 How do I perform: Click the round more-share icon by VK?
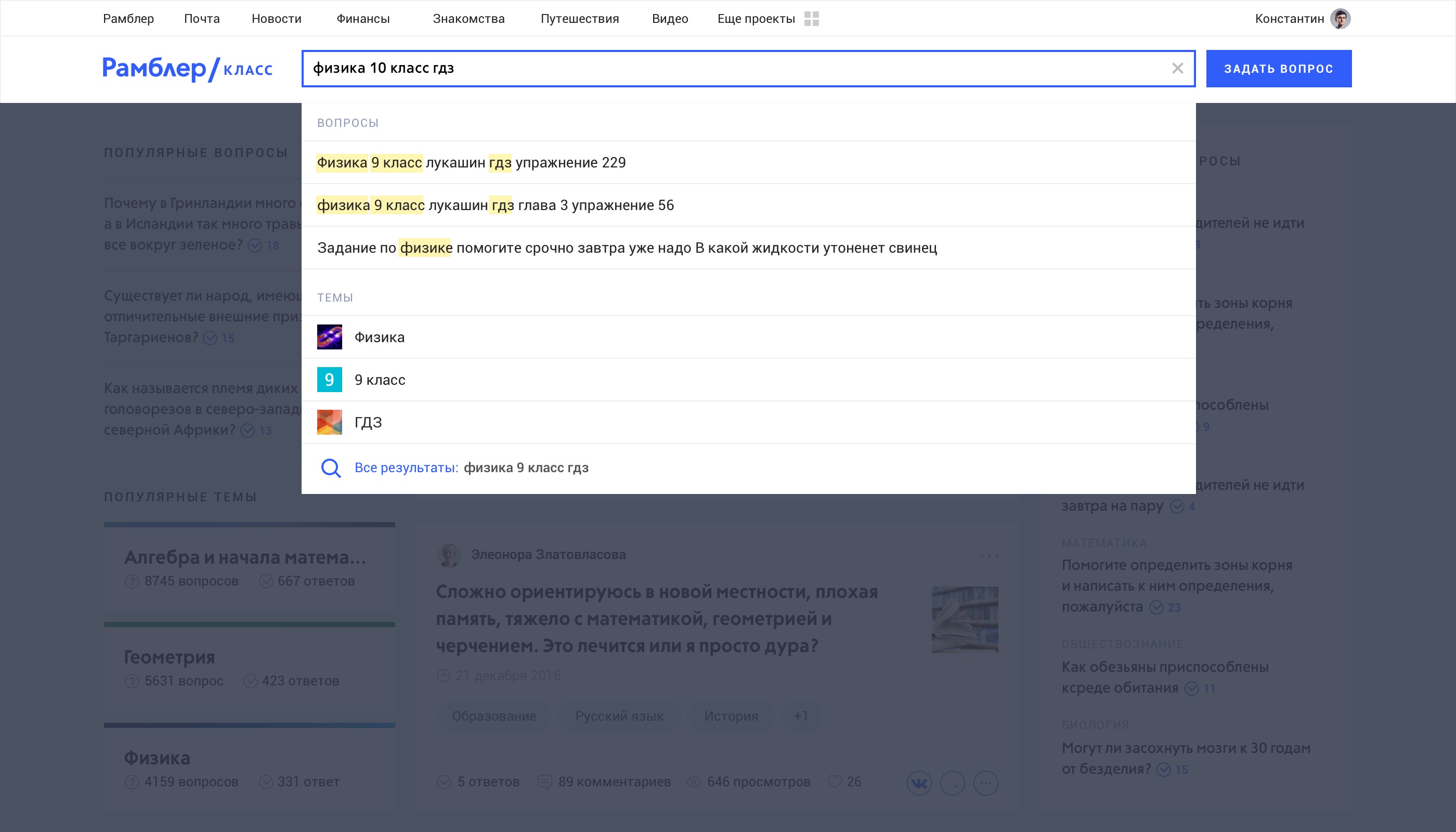point(986,783)
